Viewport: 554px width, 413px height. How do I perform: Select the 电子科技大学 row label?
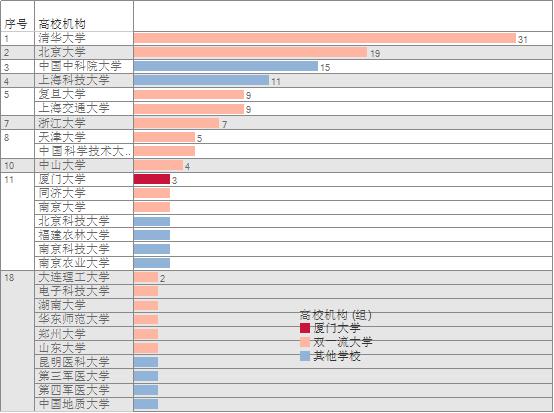point(74,291)
